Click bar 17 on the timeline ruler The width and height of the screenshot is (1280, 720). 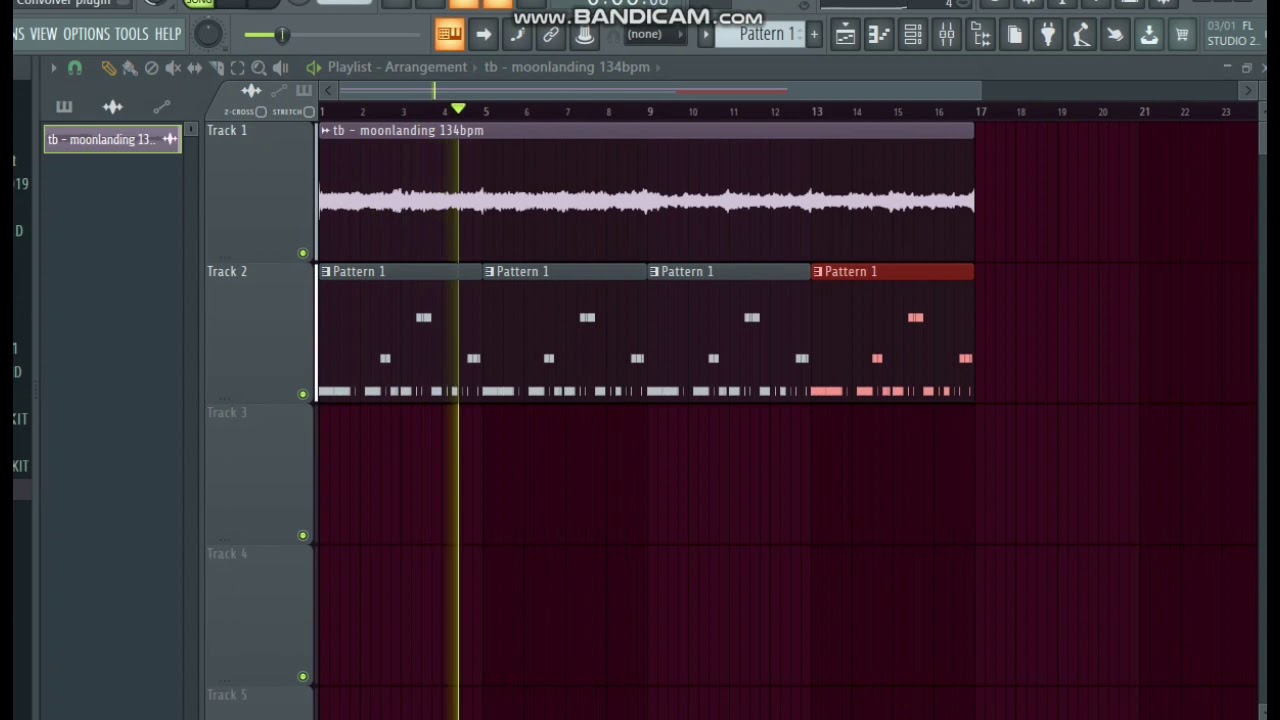coord(981,112)
